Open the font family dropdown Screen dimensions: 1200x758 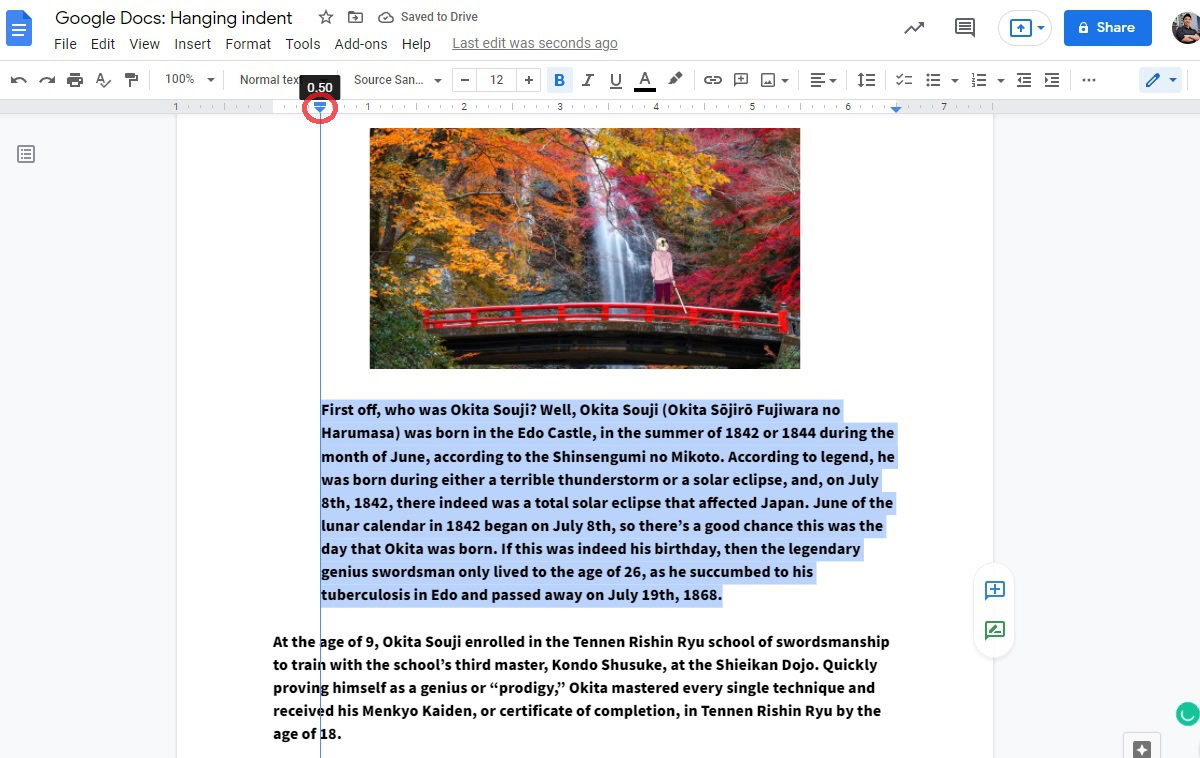pos(397,79)
